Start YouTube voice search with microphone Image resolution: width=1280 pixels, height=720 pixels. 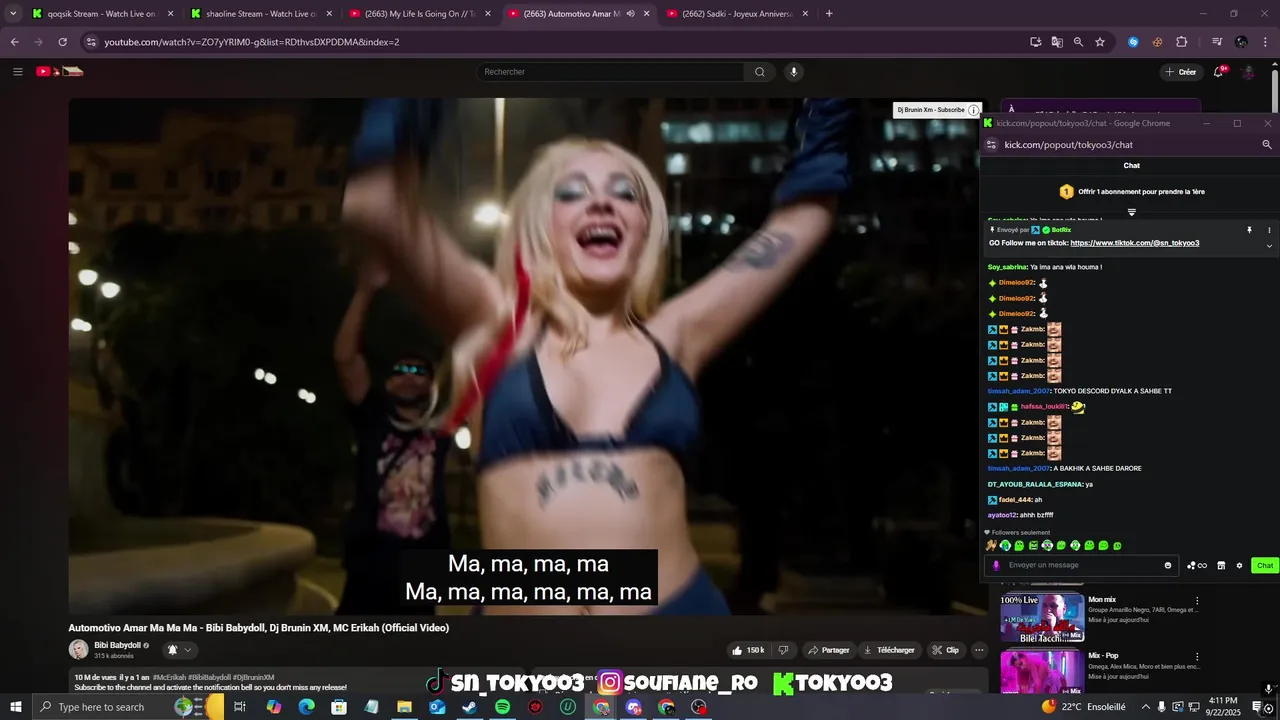pyautogui.click(x=794, y=72)
